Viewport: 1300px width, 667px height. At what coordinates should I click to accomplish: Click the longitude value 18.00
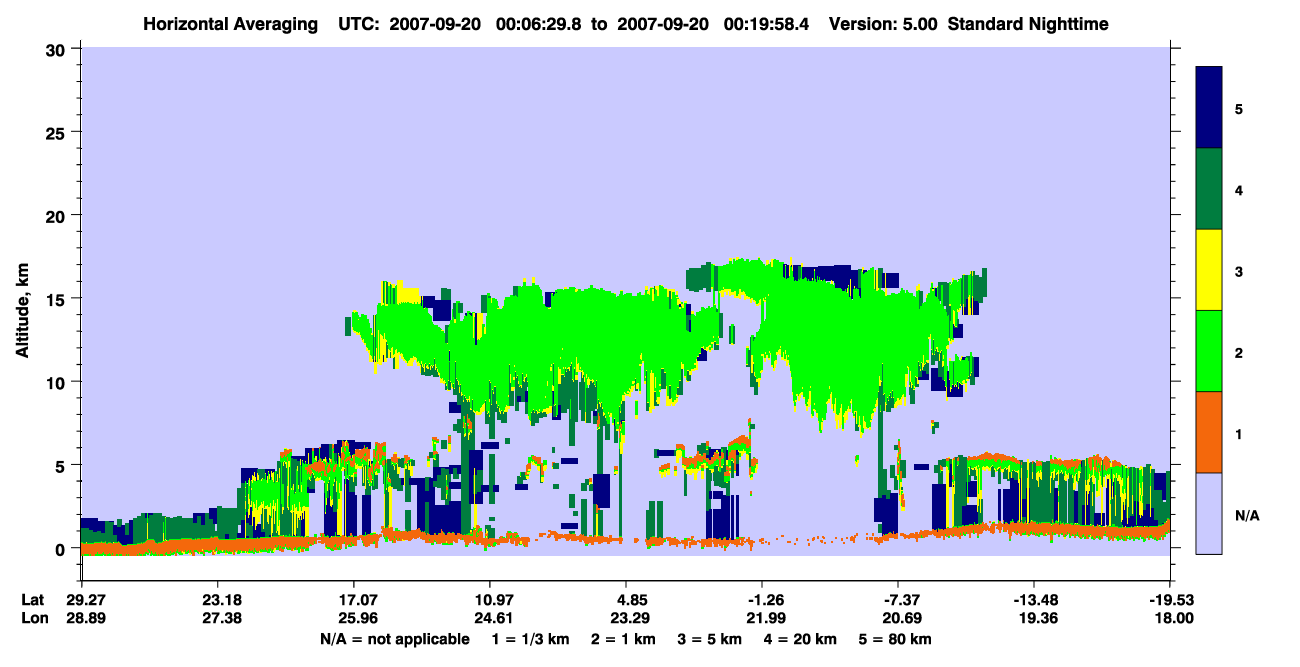(1176, 618)
